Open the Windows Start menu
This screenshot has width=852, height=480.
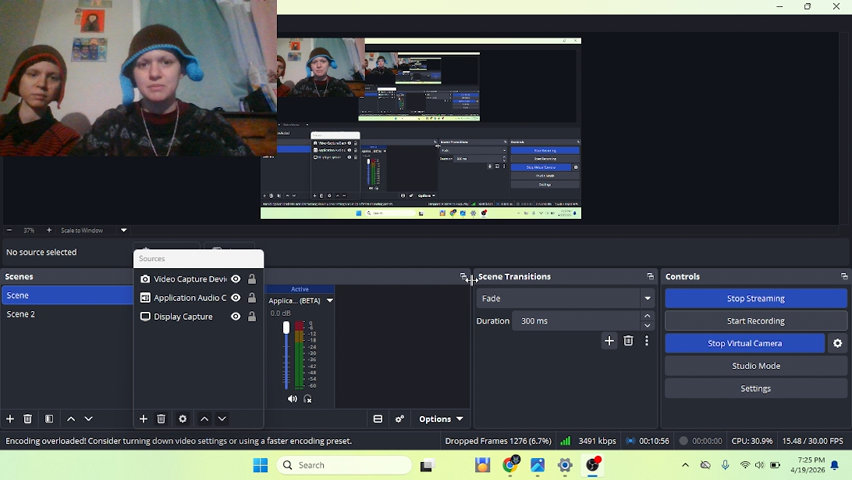point(260,465)
